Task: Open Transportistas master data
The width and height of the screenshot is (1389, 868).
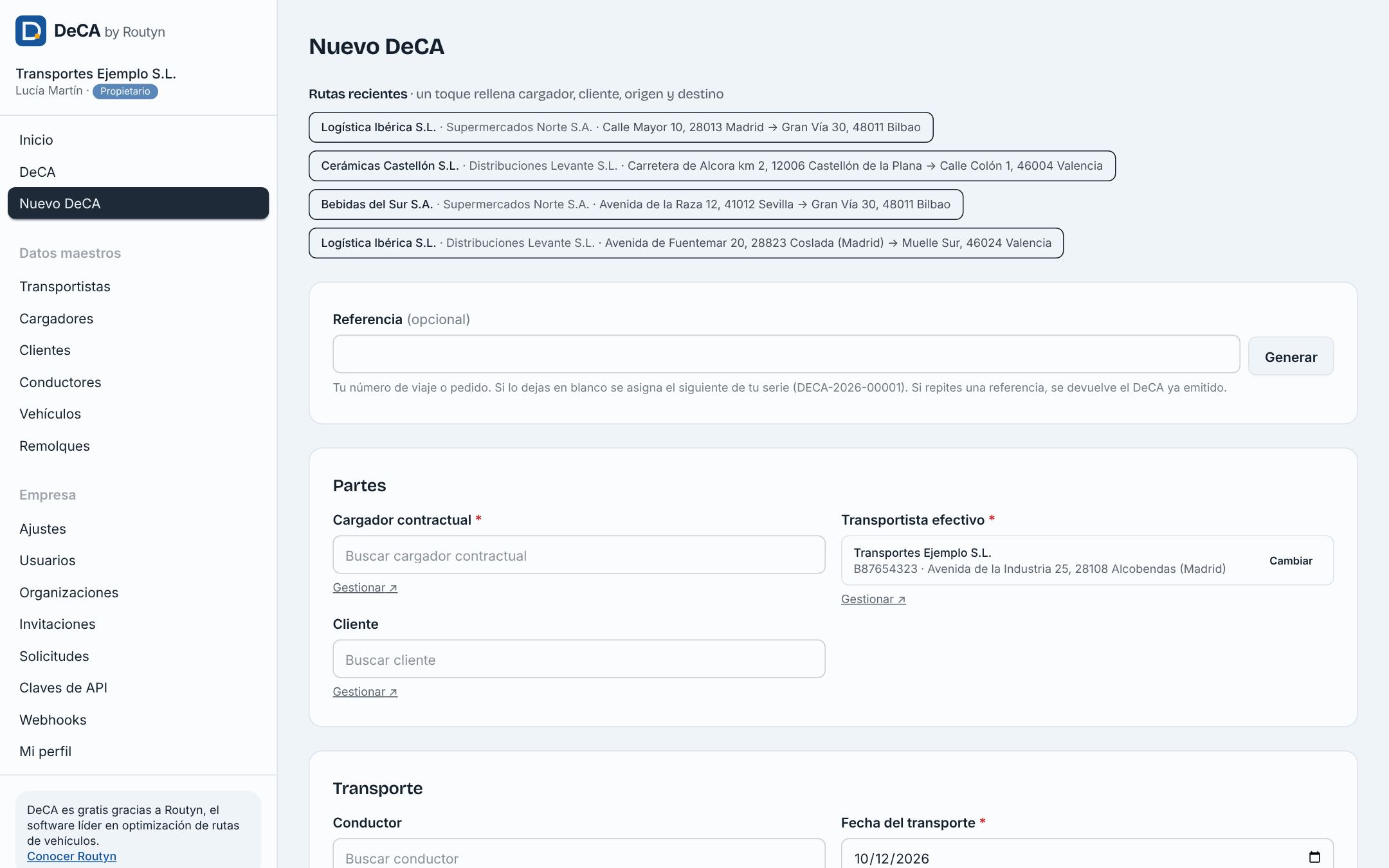Action: [138, 287]
